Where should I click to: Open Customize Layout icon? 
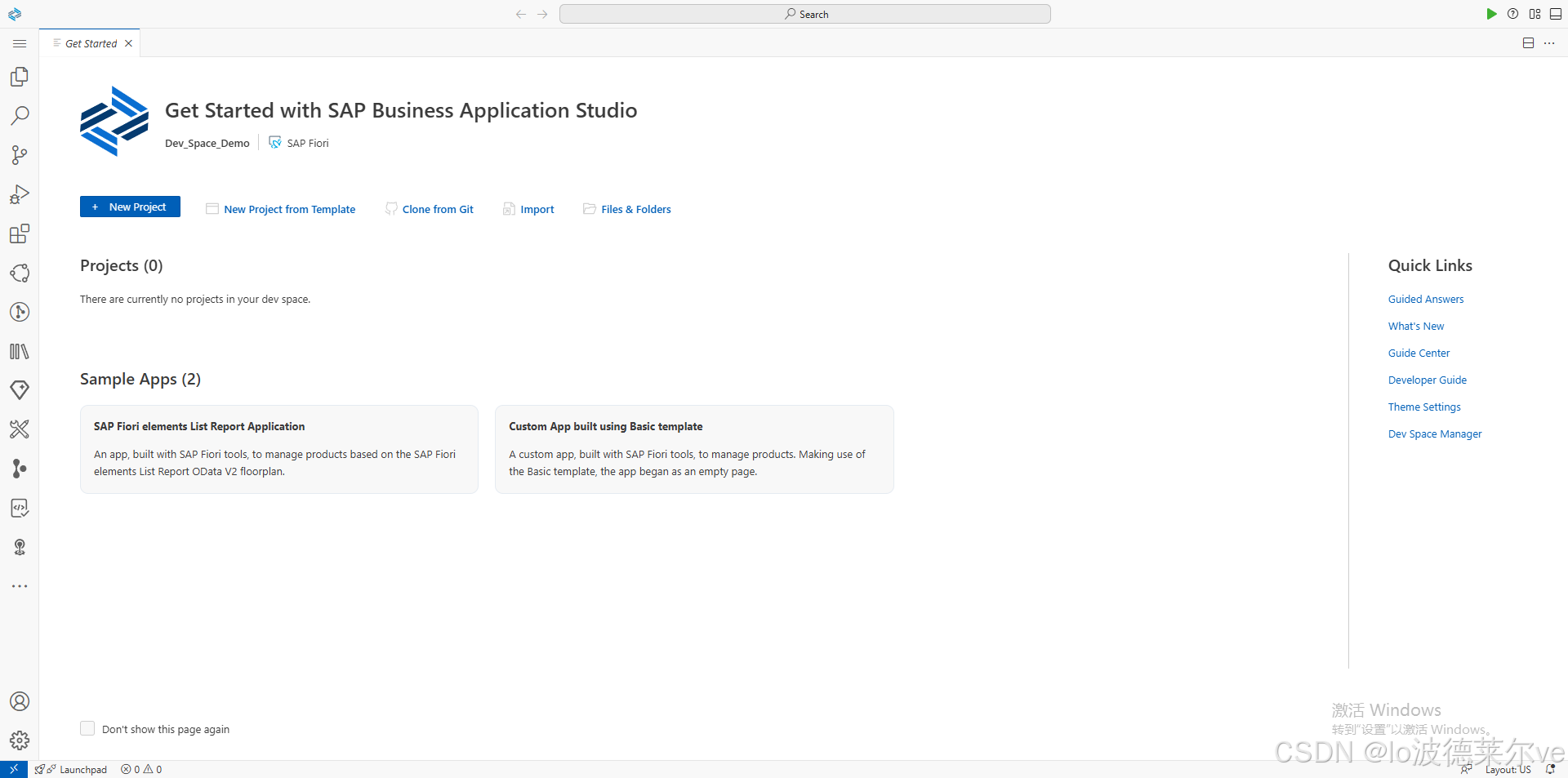tap(1535, 14)
